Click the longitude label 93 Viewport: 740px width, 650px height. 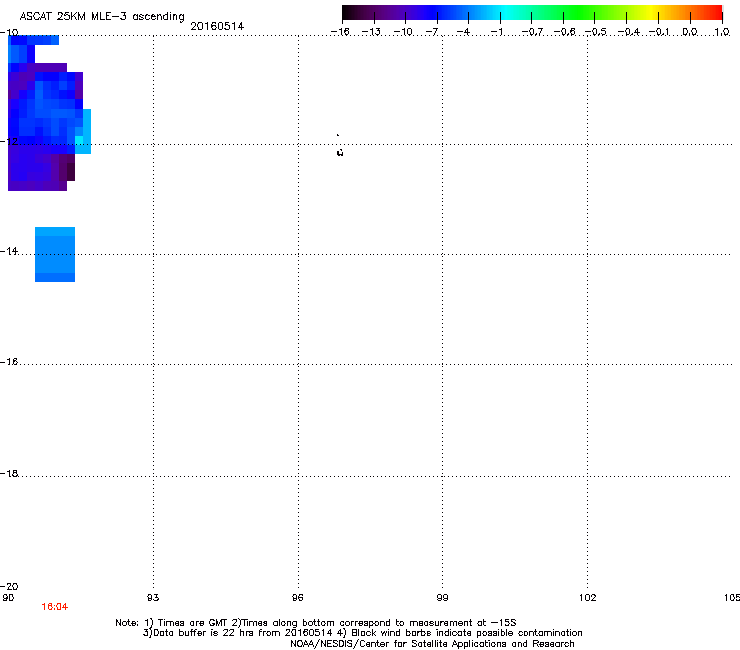[153, 598]
